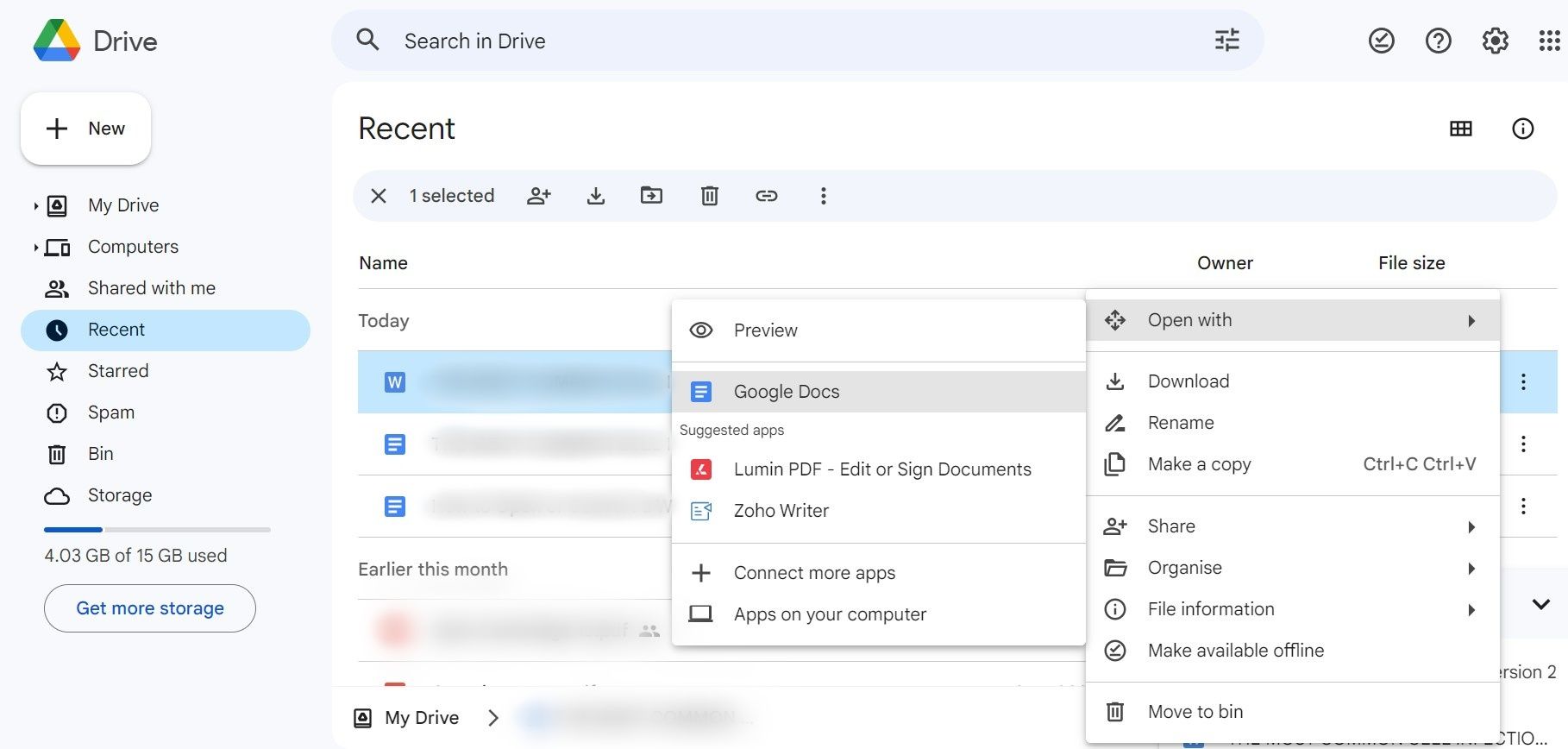Open with Google Docs

[786, 392]
